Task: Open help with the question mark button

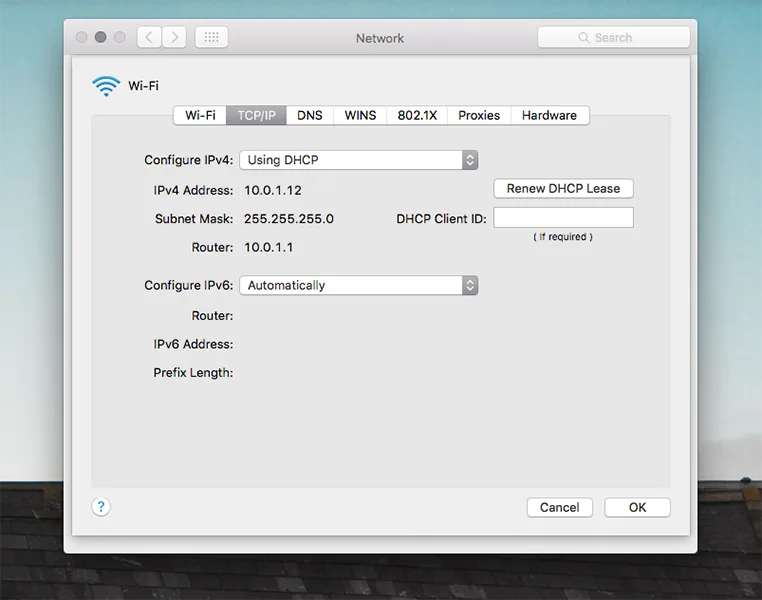Action: point(101,506)
